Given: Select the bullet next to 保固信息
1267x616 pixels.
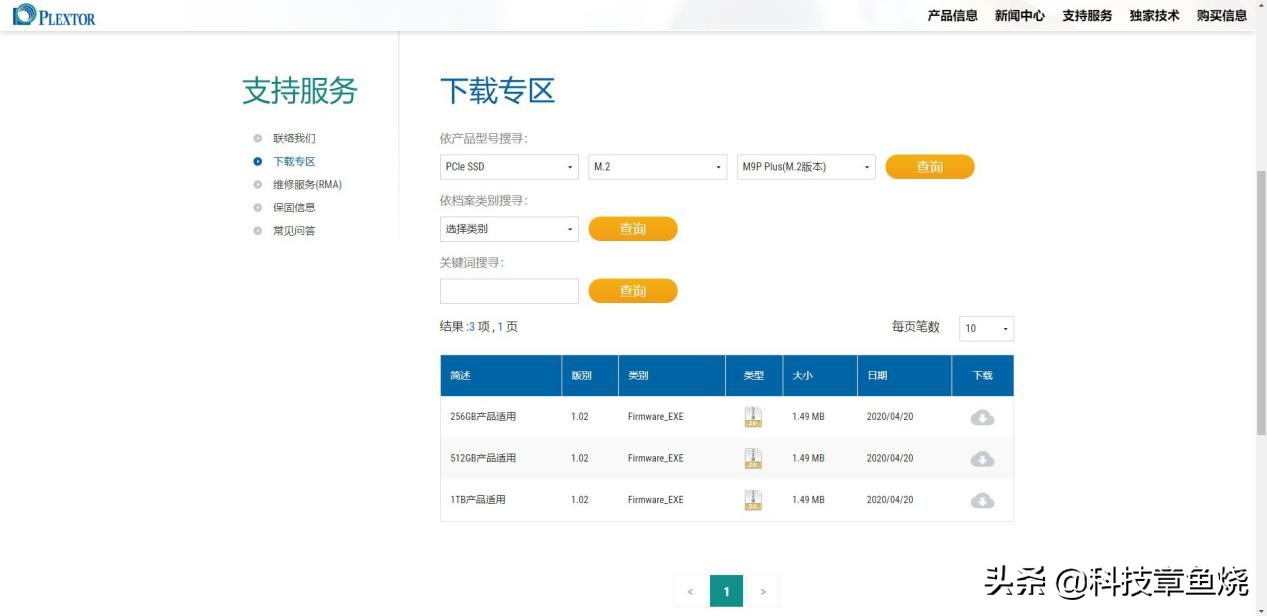Looking at the screenshot, I should coord(260,207).
